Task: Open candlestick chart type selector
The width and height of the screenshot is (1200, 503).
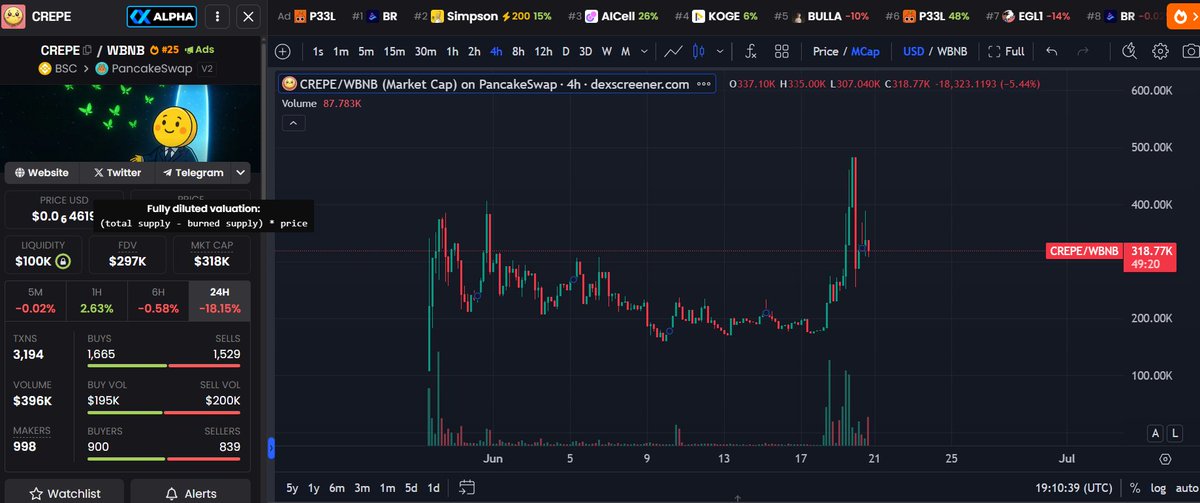Action: pos(700,51)
